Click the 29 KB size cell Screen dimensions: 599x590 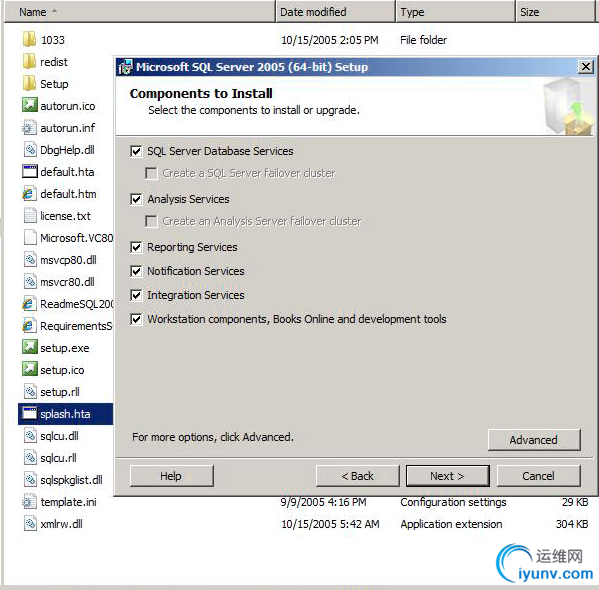click(x=575, y=502)
